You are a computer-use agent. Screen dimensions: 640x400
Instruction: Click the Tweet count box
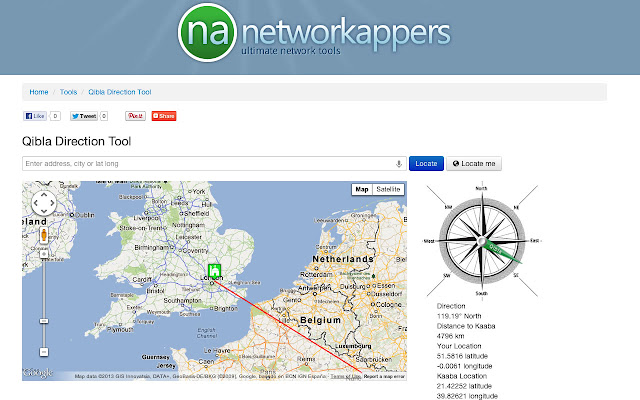click(104, 116)
